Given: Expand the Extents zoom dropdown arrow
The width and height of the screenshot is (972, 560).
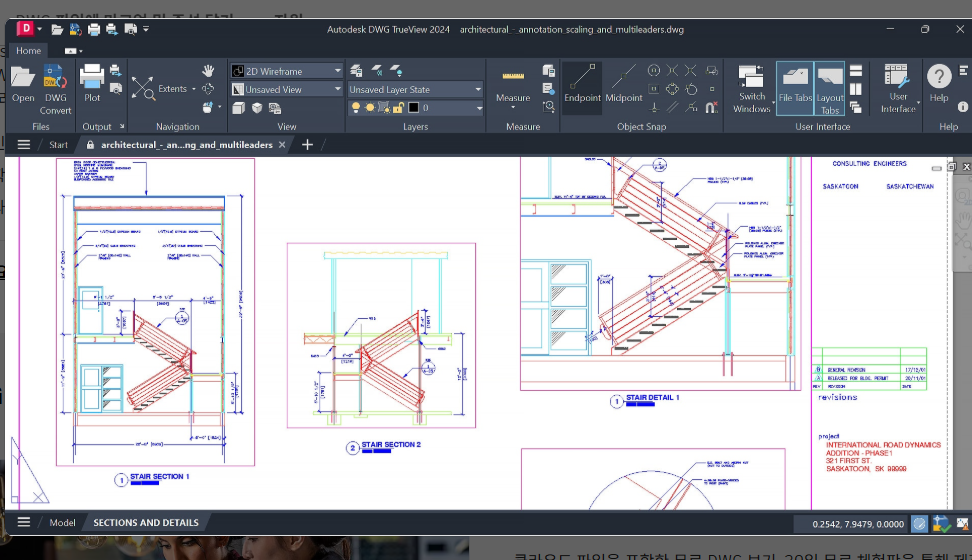Looking at the screenshot, I should [x=194, y=89].
